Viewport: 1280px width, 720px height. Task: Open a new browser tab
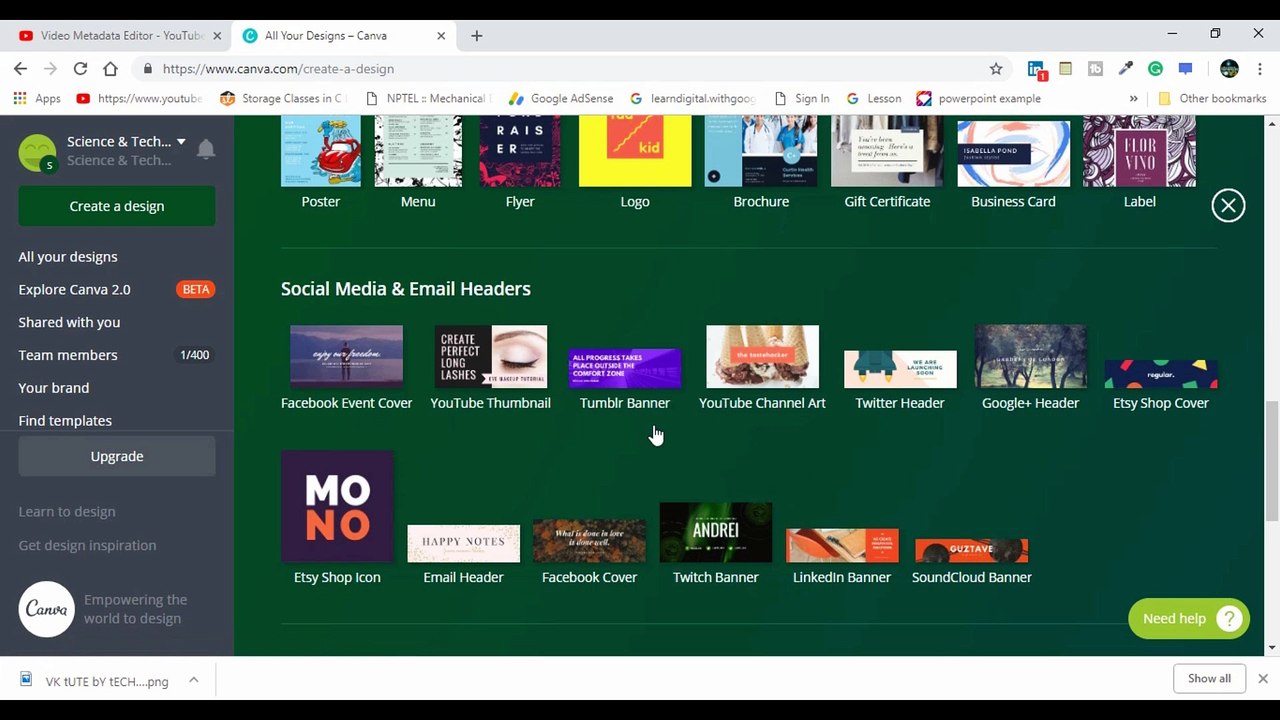pyautogui.click(x=477, y=36)
